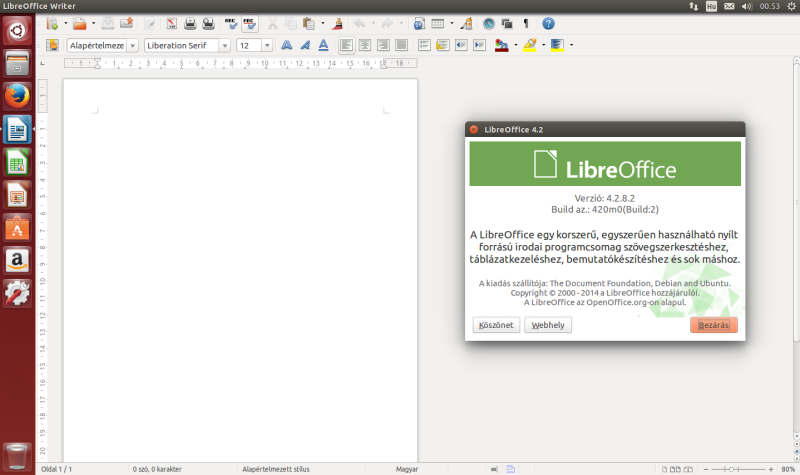Expand the Paste options dropdown arrow
The width and height of the screenshot is (800, 475).
pos(322,23)
